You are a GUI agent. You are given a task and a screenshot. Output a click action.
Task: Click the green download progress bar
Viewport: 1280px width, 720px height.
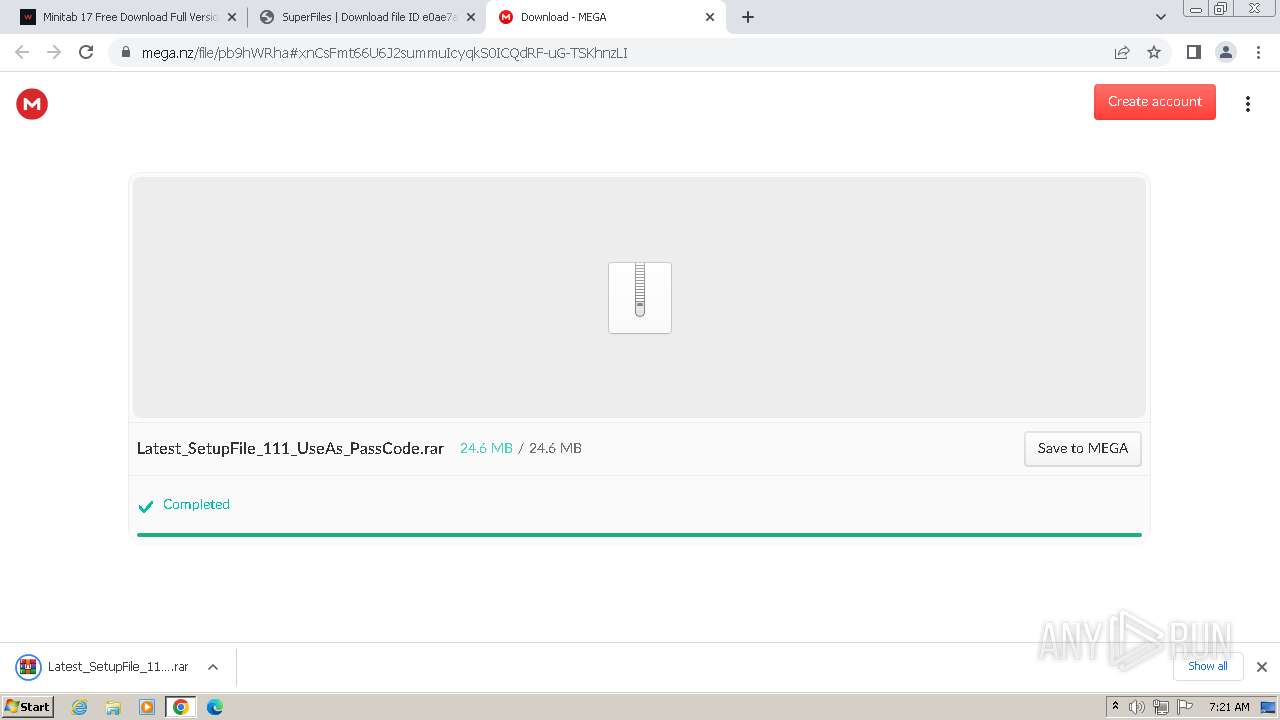coord(639,535)
